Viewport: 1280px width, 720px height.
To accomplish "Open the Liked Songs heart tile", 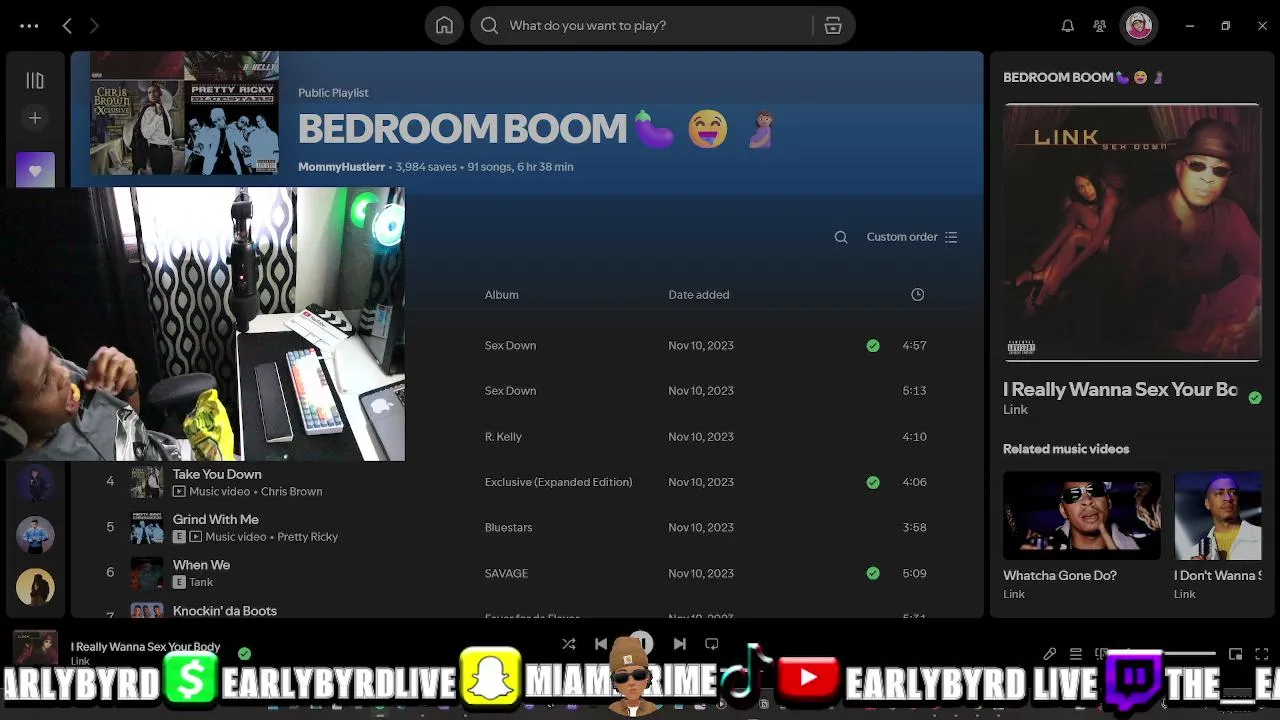I will click(35, 170).
